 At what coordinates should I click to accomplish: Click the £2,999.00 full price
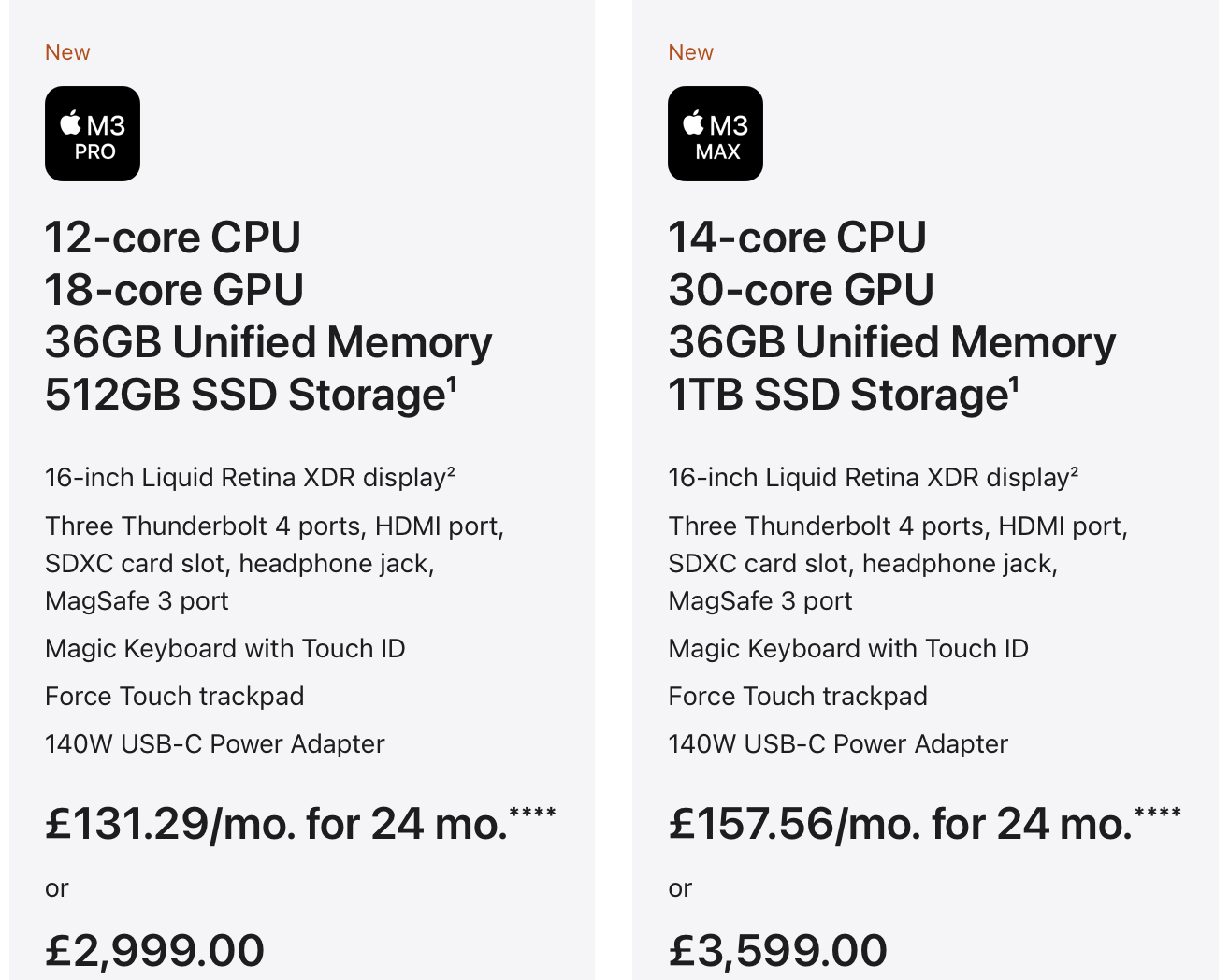click(x=155, y=950)
